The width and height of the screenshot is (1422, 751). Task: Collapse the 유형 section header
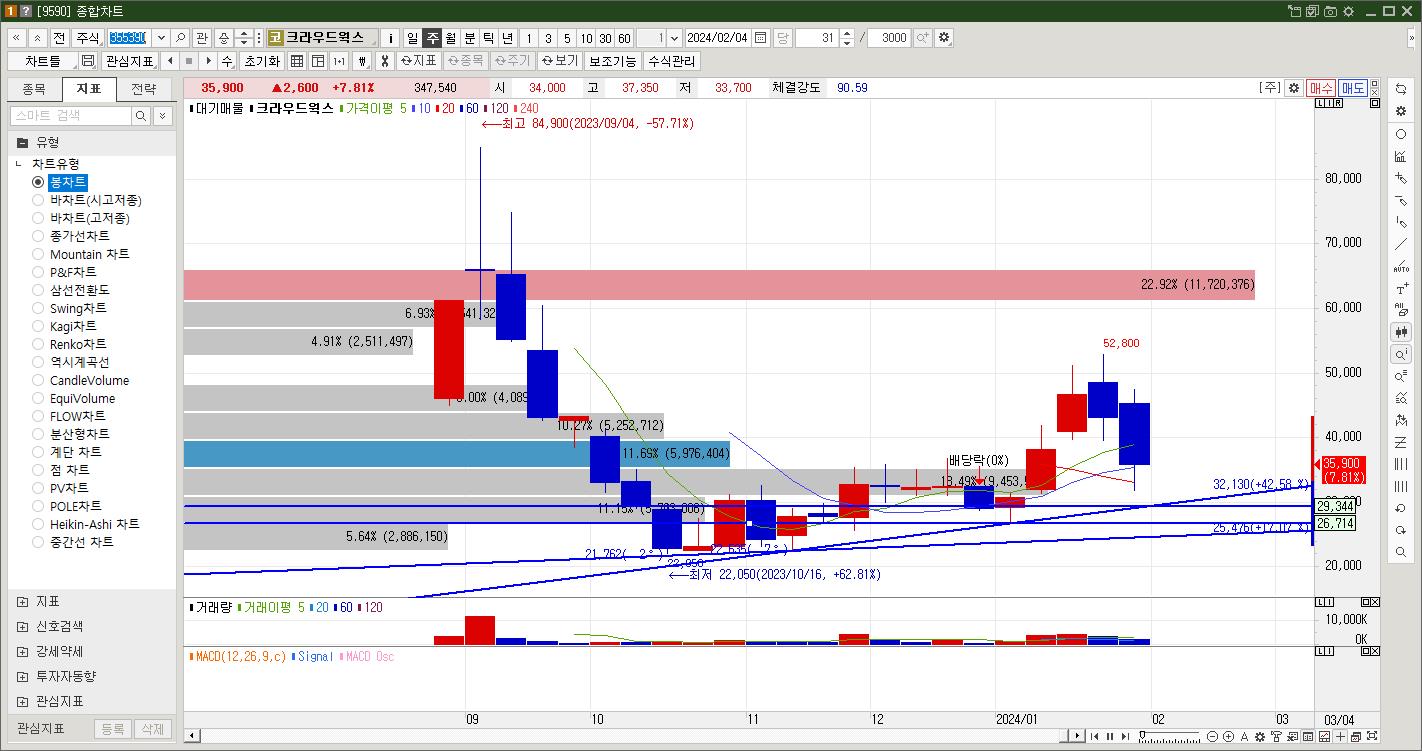pyautogui.click(x=92, y=142)
